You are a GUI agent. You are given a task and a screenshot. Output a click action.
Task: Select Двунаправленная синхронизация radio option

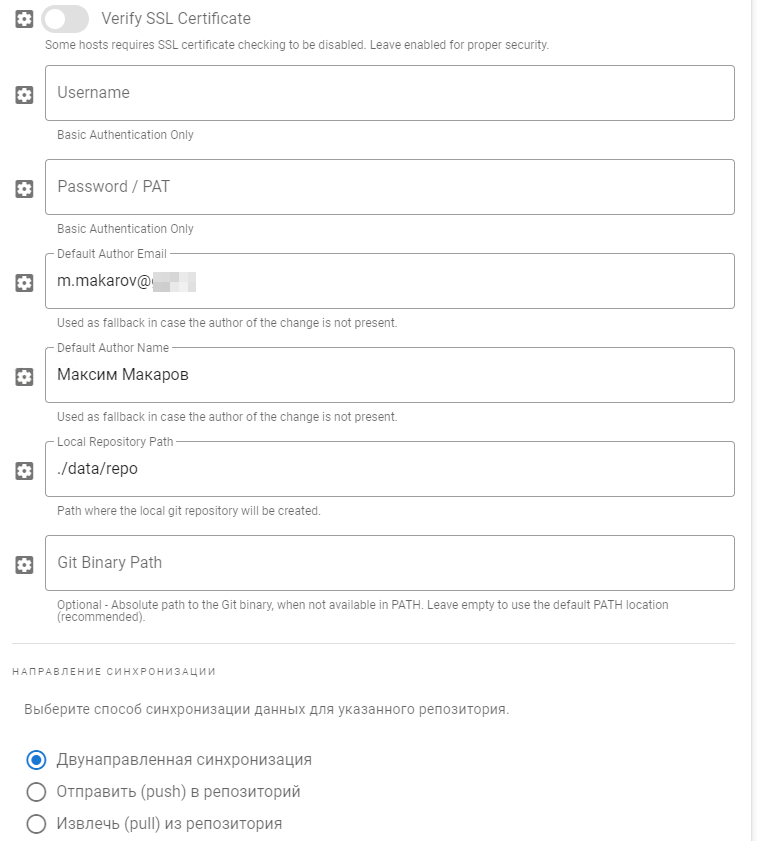pos(36,760)
